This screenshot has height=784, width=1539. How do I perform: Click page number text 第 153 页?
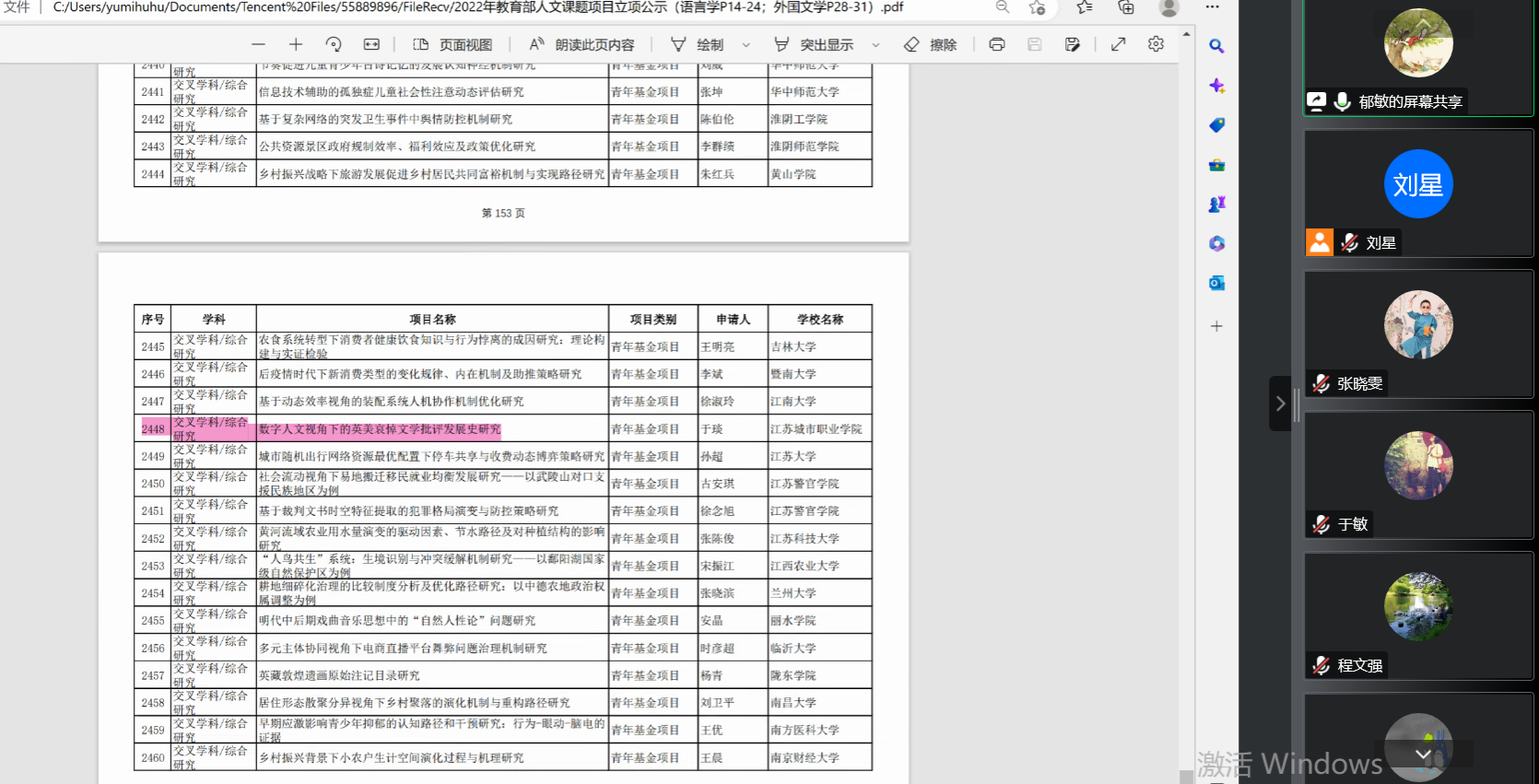[x=503, y=213]
